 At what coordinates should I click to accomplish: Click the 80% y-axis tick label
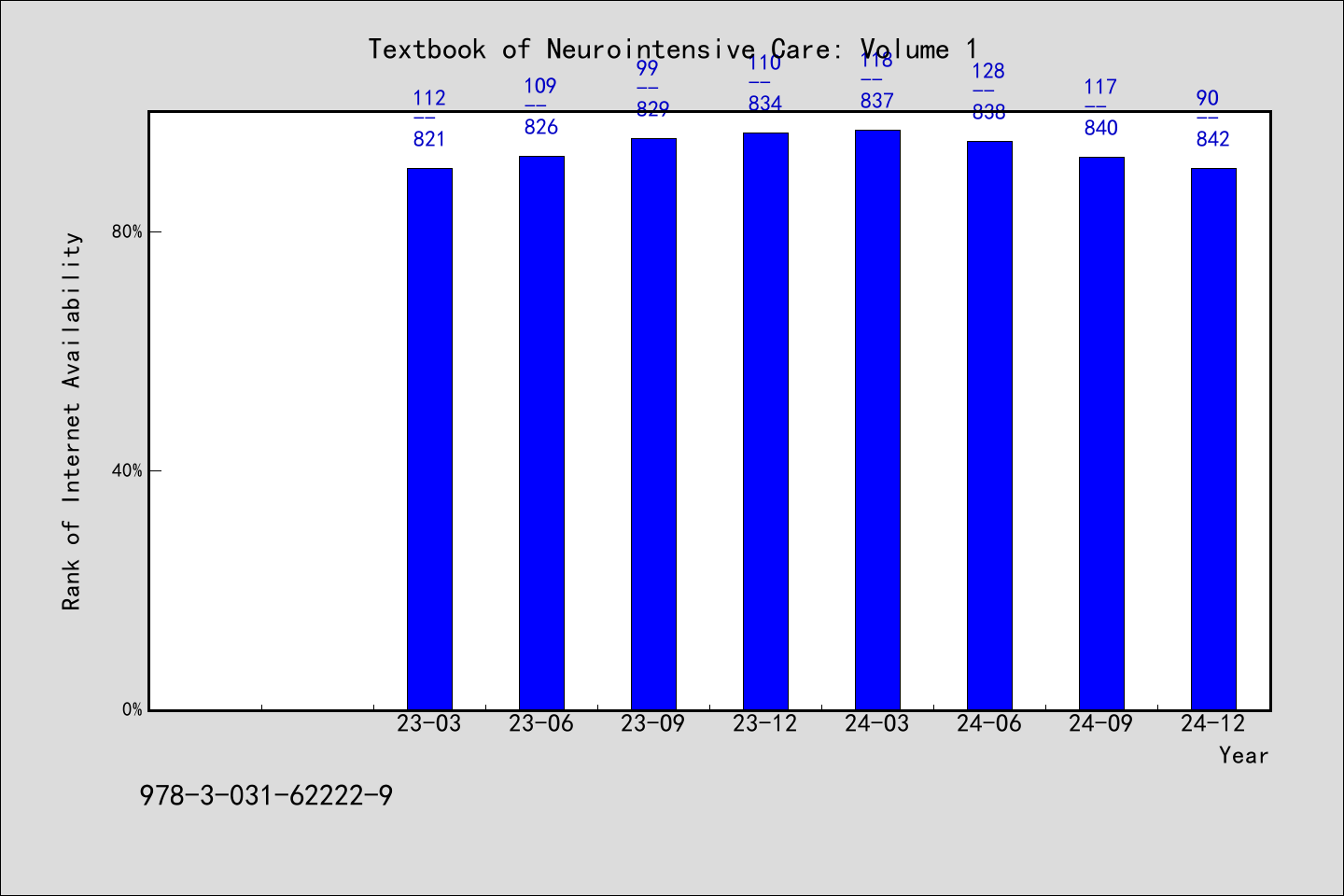click(x=127, y=231)
